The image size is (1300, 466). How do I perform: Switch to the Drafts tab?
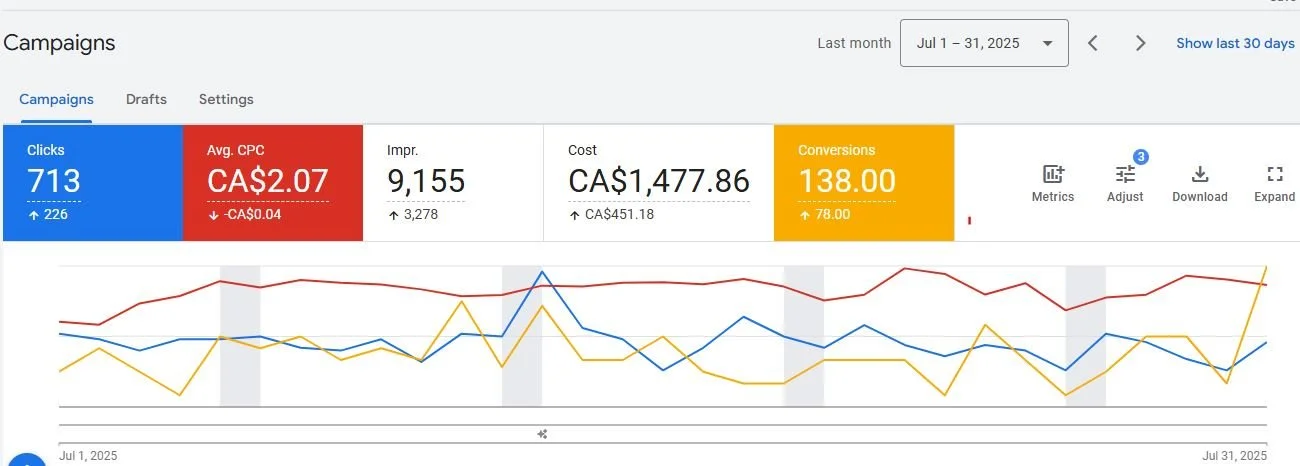coord(146,99)
